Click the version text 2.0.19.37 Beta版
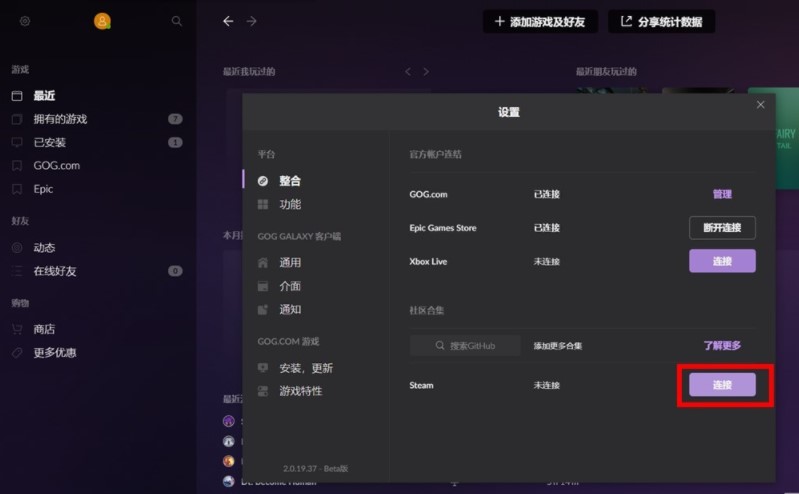This screenshot has height=494, width=799. point(315,469)
